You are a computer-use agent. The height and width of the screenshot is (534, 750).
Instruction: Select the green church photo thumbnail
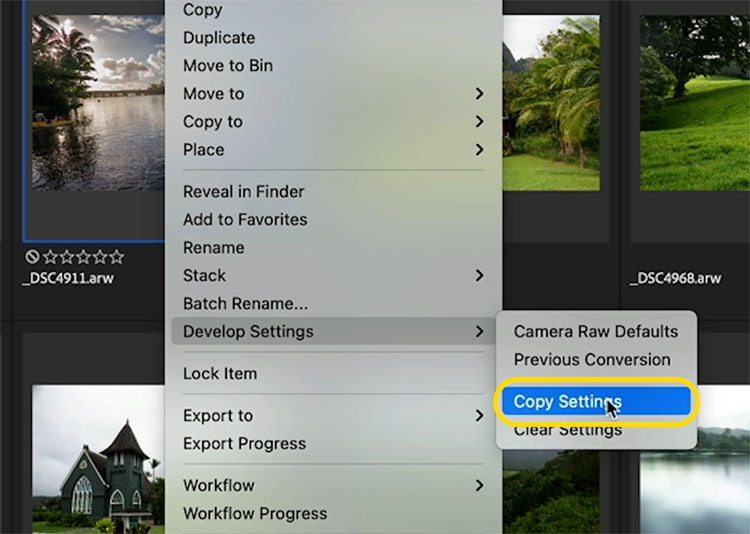[98, 459]
